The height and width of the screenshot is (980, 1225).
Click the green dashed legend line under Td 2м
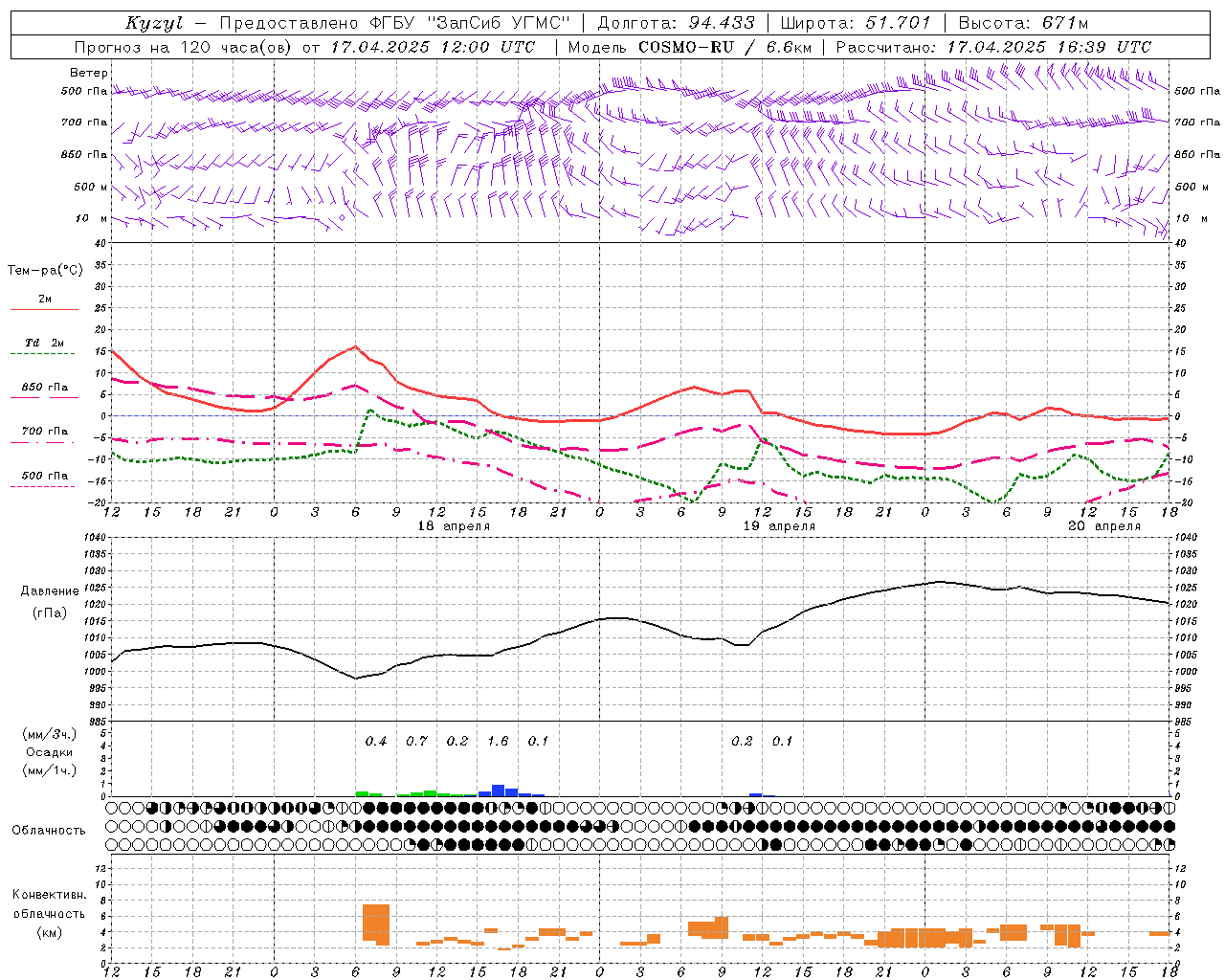pos(42,354)
